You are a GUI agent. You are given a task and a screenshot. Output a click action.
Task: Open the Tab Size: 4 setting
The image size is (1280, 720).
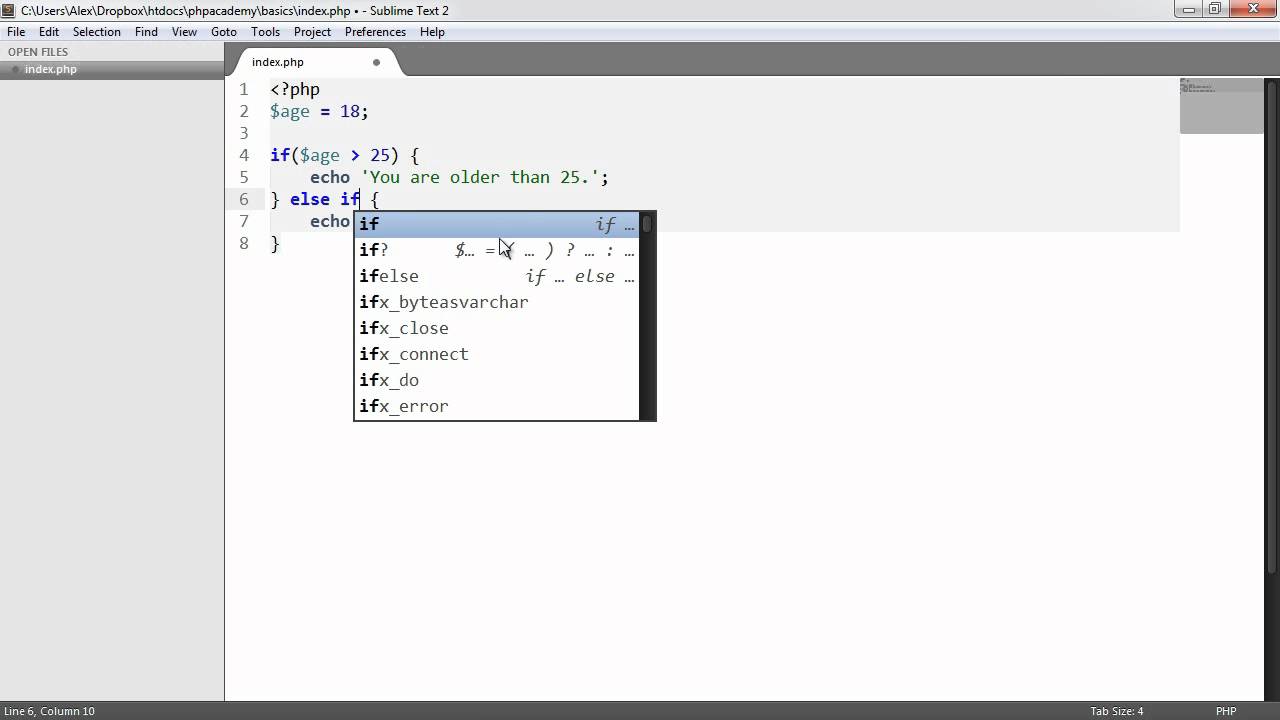point(1117,711)
